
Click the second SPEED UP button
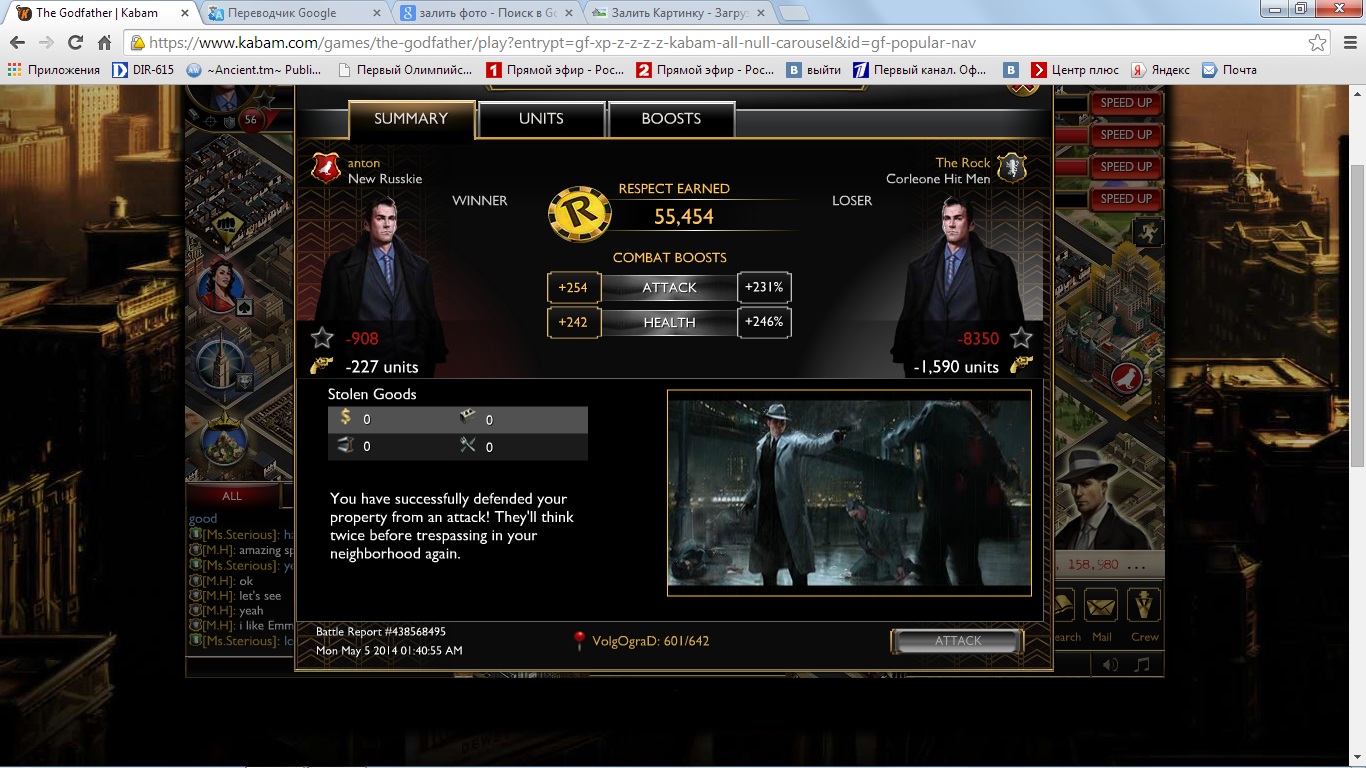[1126, 135]
